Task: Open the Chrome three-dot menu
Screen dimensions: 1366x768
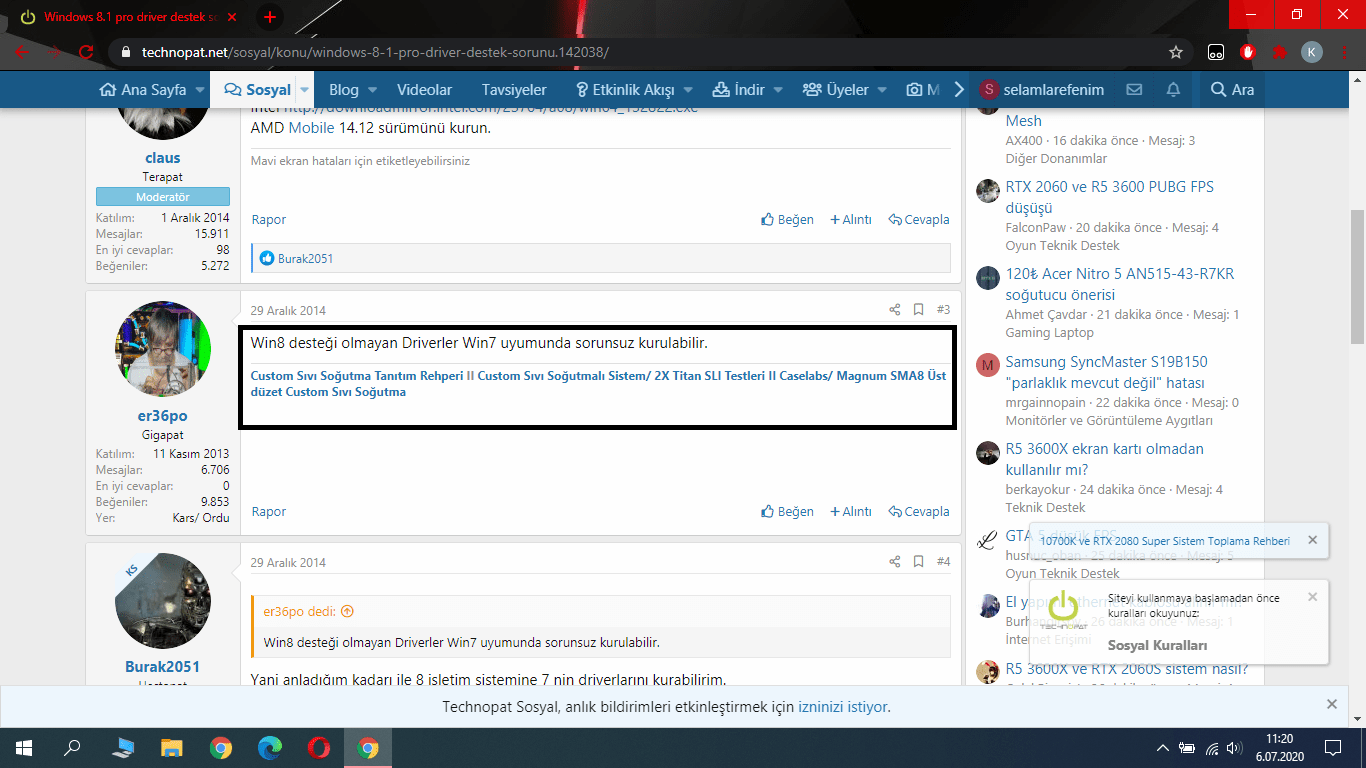Action: (x=1344, y=52)
